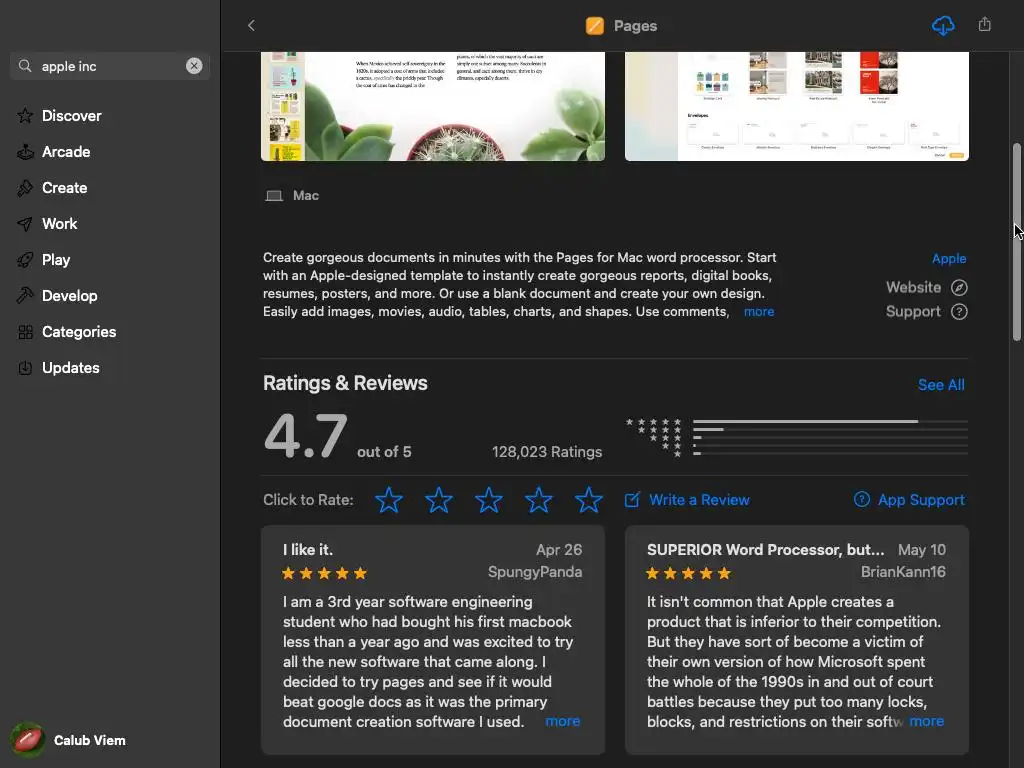
Task: Click the Write a Review pencil icon
Action: tap(632, 500)
